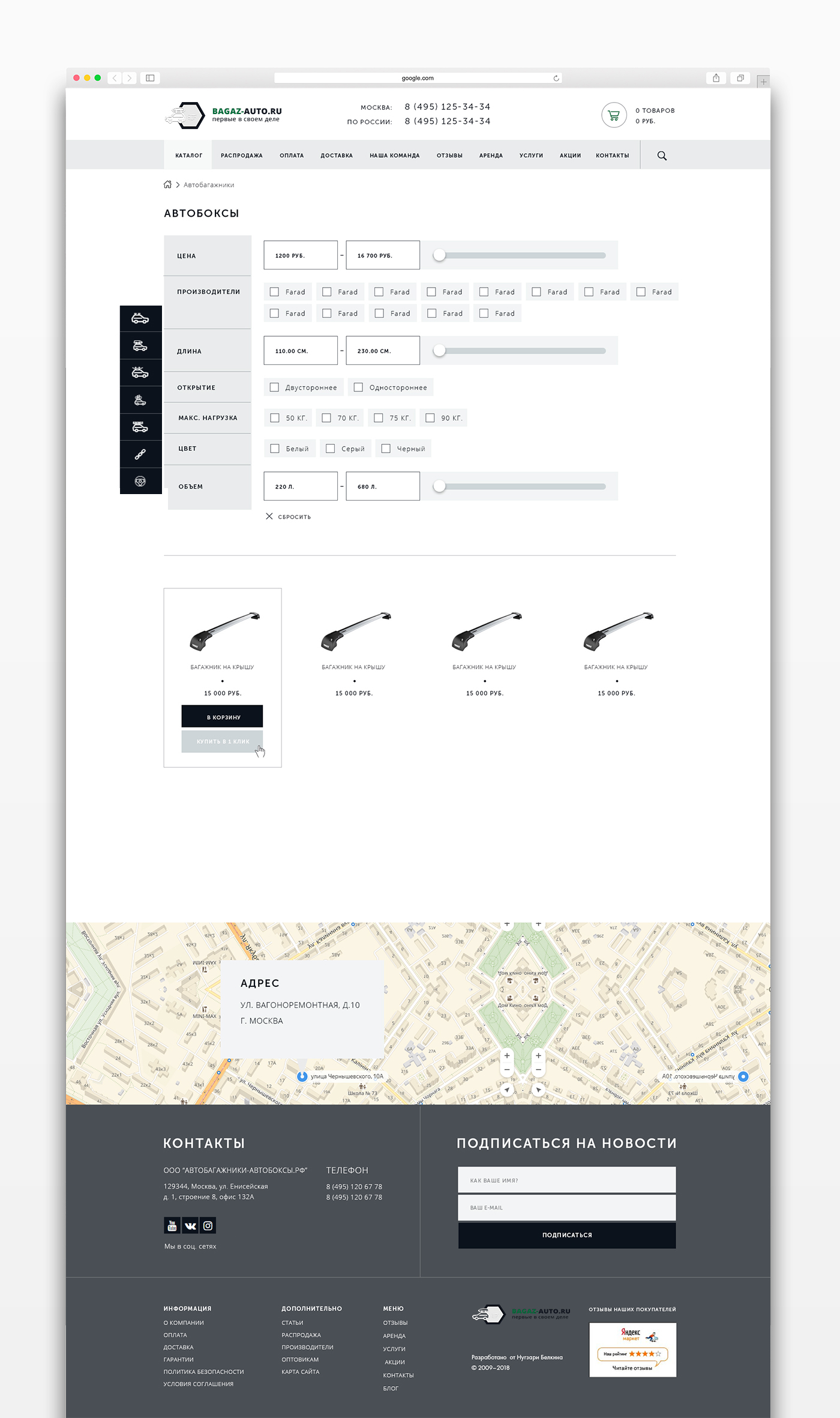Tick the 70 кг. max load checkbox

click(x=326, y=418)
